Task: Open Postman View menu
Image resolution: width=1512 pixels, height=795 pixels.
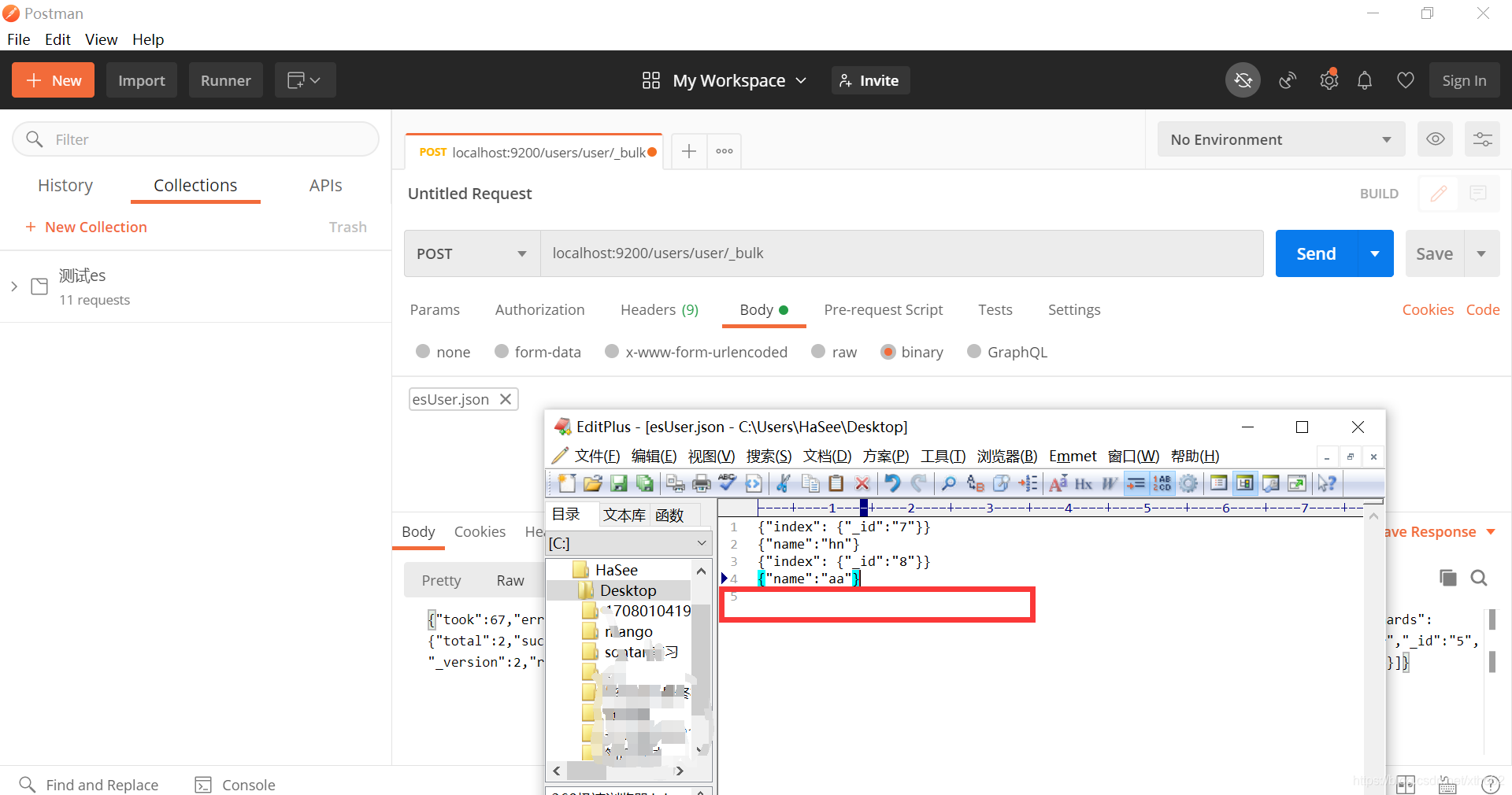Action: coord(101,39)
